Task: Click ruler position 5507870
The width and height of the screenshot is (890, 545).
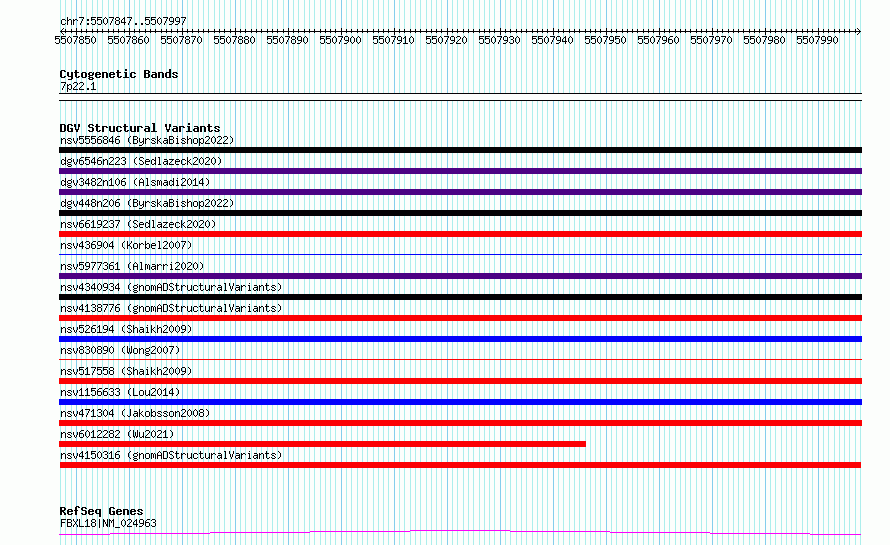Action: pyautogui.click(x=181, y=40)
